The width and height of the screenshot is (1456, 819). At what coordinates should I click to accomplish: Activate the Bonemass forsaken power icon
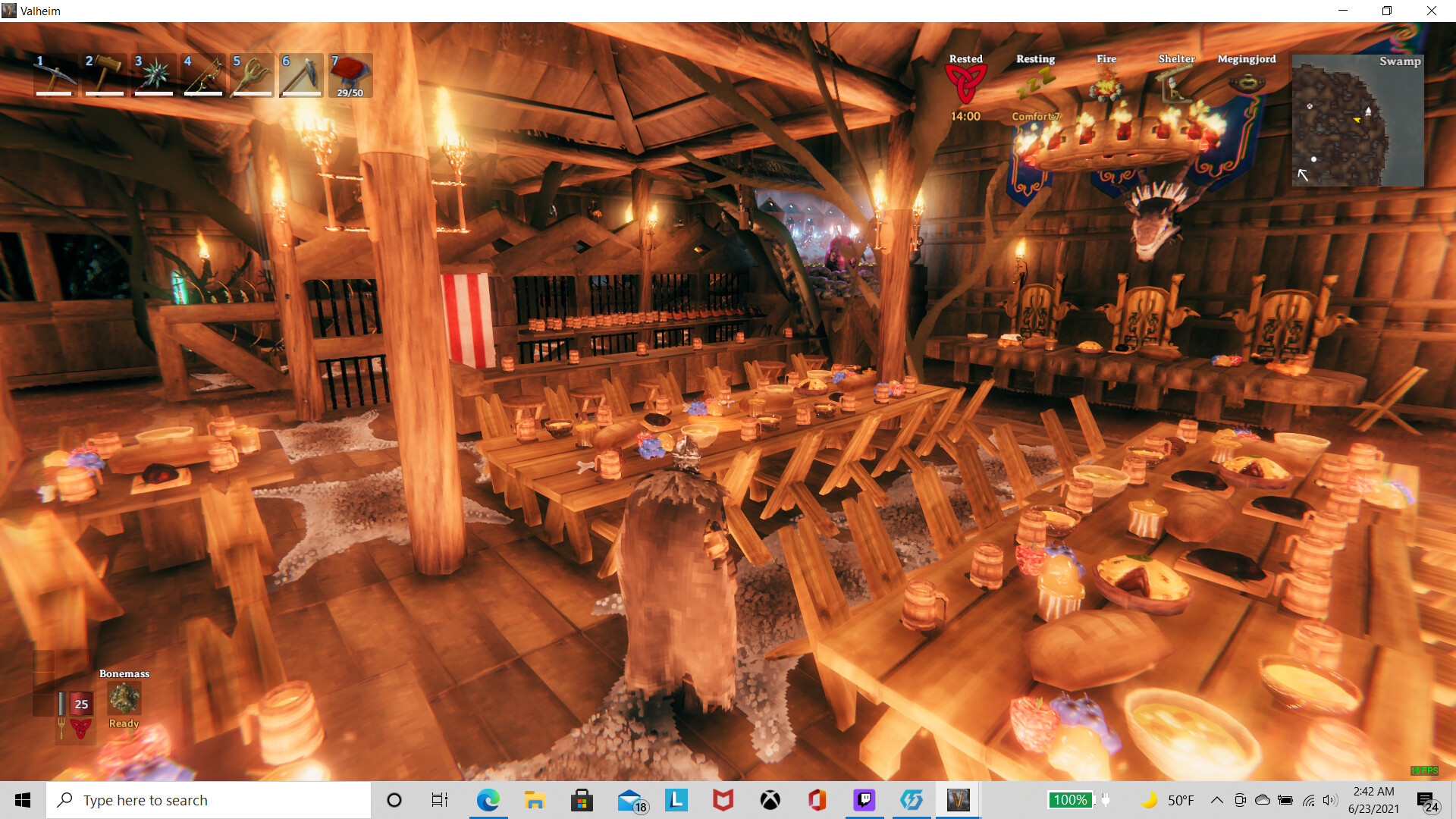pos(124,698)
